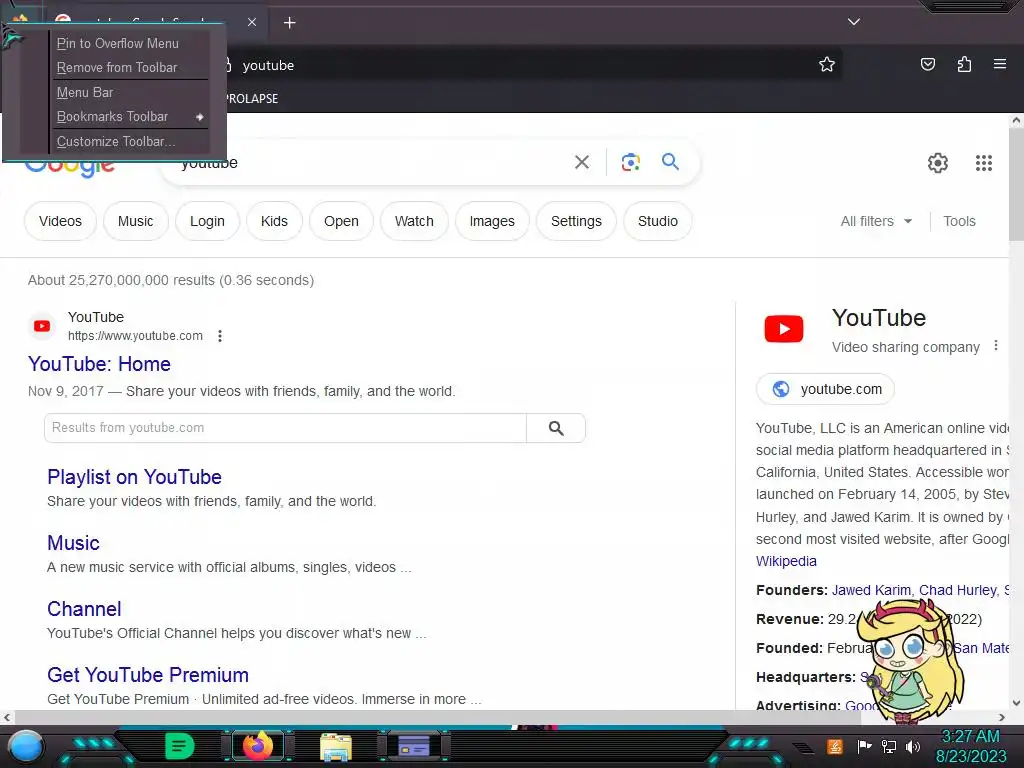This screenshot has width=1024, height=768.
Task: Open Playlist on YouTube sitelink
Action: (x=134, y=477)
